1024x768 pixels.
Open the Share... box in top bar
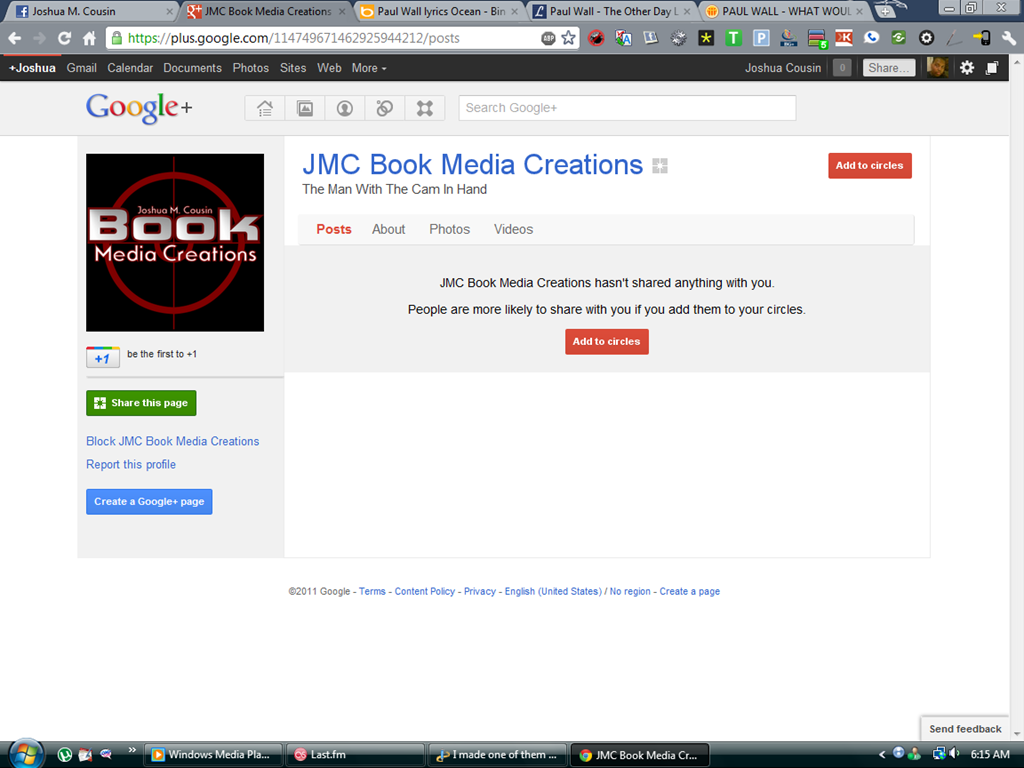888,68
